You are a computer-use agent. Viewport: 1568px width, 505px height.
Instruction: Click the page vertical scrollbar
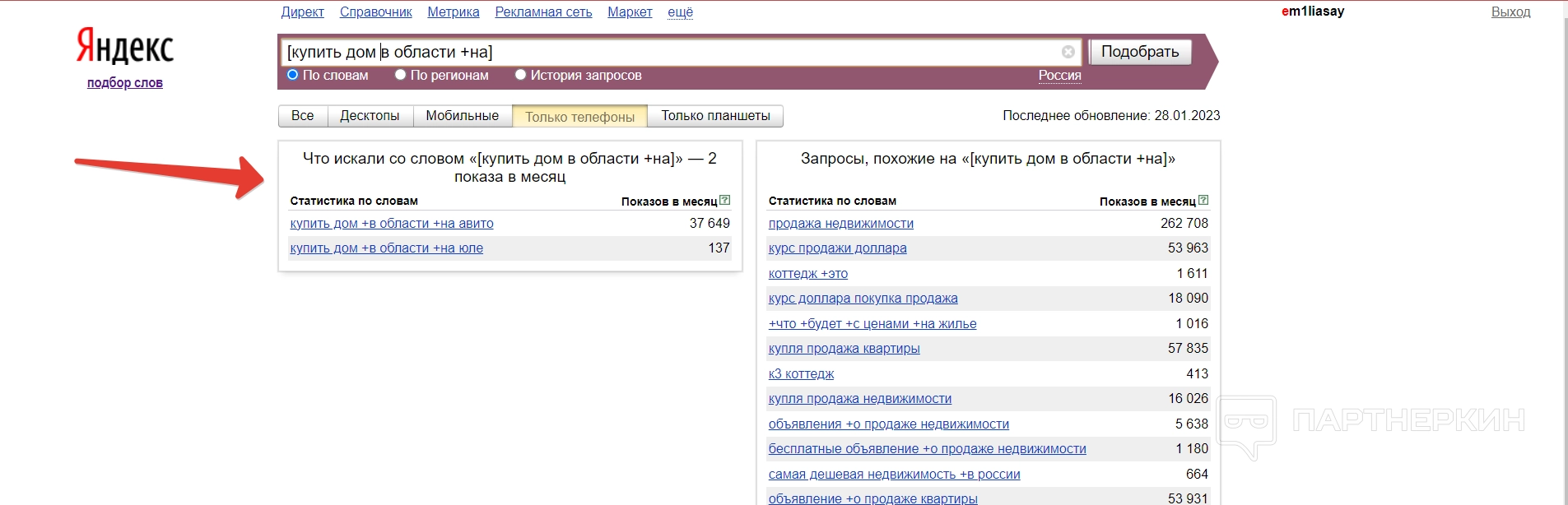pyautogui.click(x=1565, y=252)
